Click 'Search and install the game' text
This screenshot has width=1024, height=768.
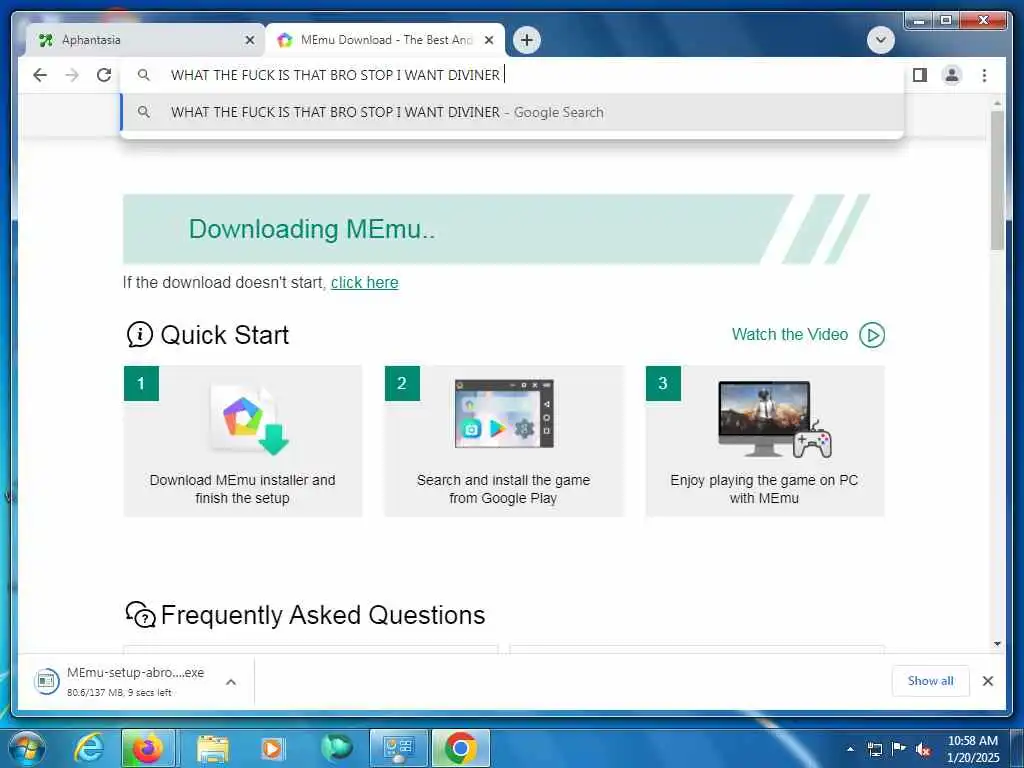[x=503, y=481]
